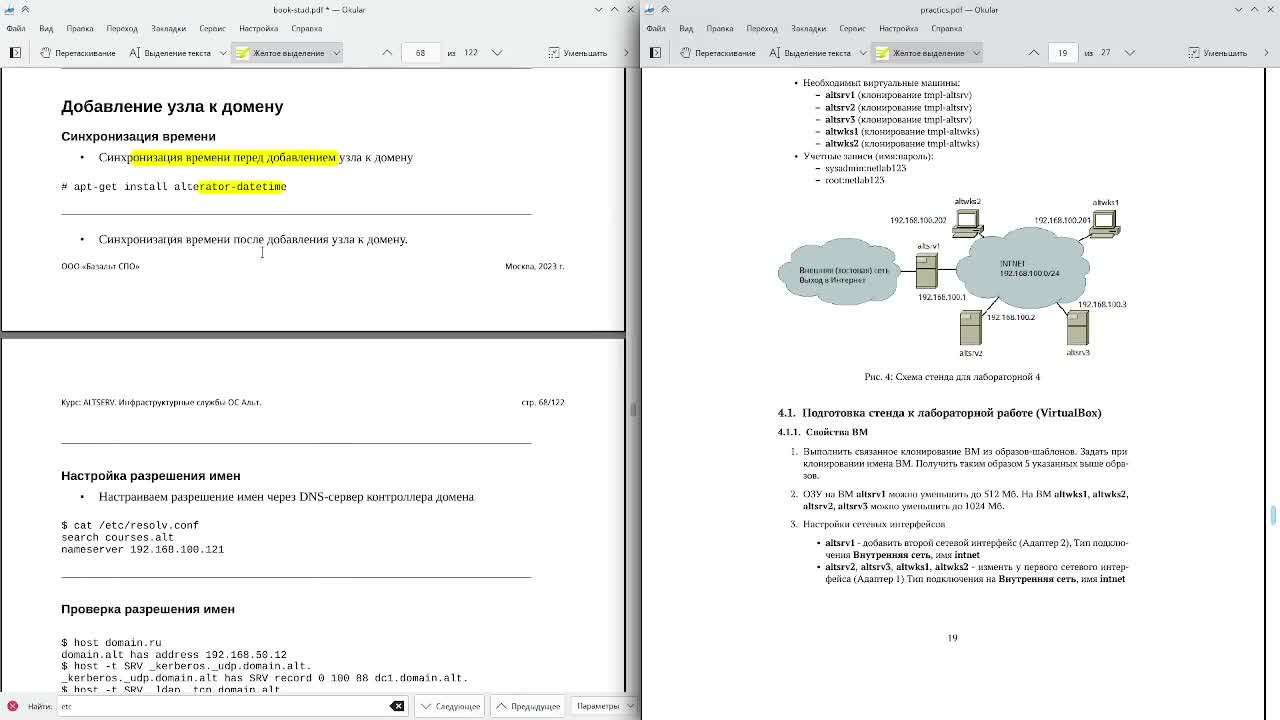Viewport: 1280px width, 720px height.
Task: Open Правка menu in book-stud.pdf window
Action: click(80, 28)
